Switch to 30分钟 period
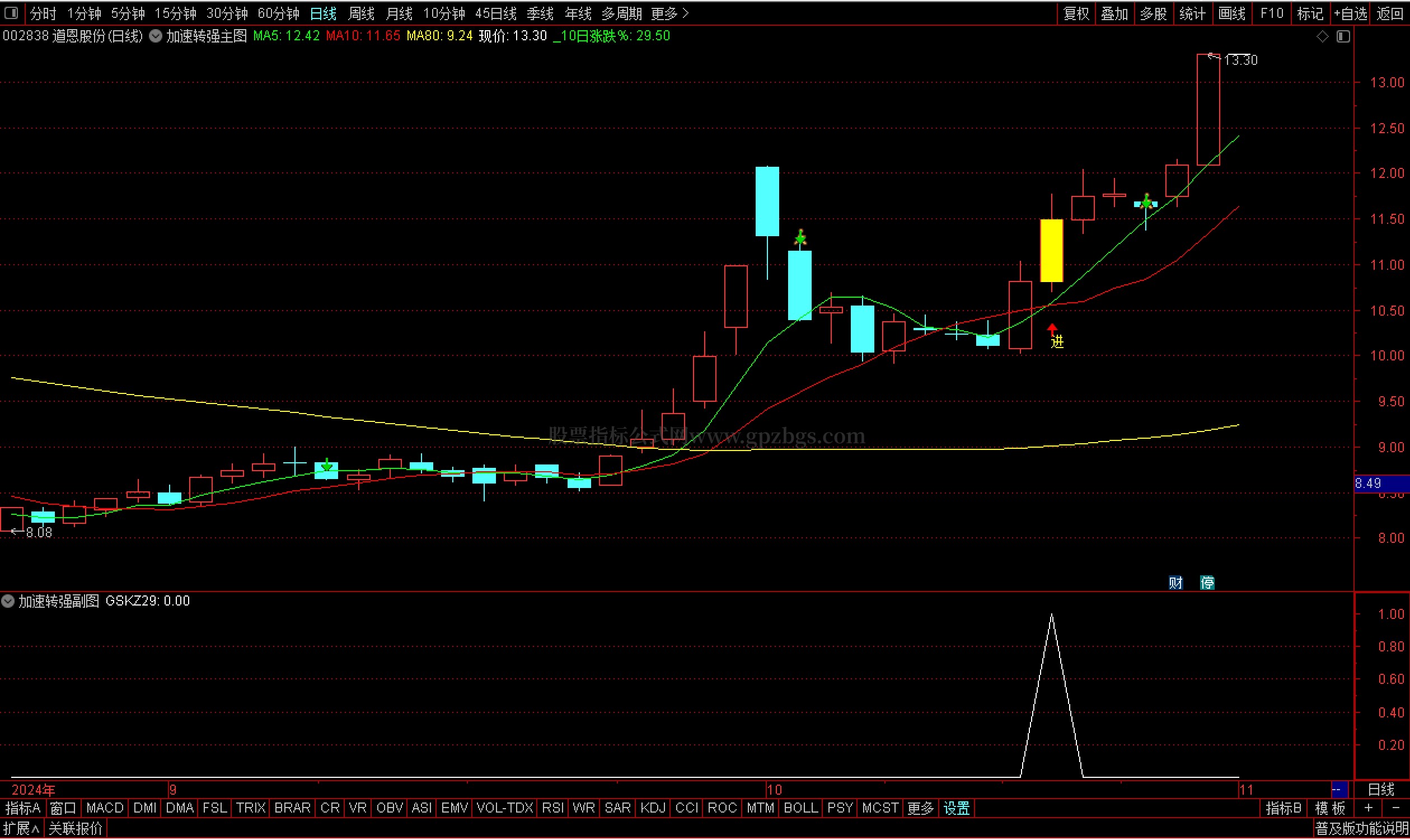1410x840 pixels. (x=226, y=13)
